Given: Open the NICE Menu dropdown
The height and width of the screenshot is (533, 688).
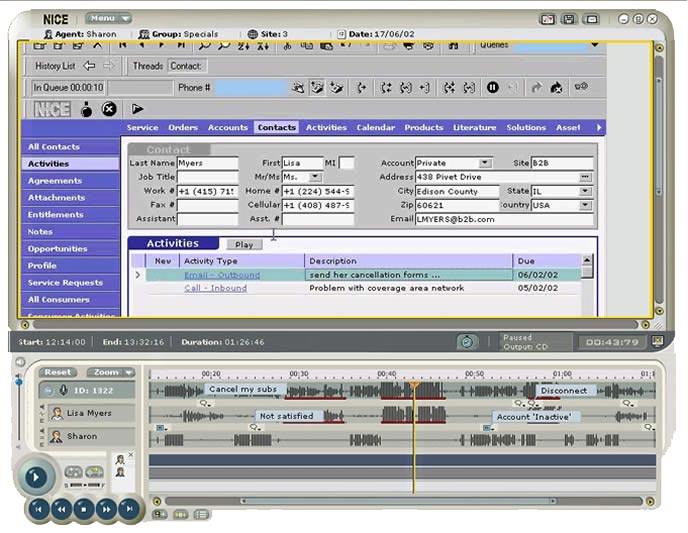Looking at the screenshot, I should tap(108, 18).
